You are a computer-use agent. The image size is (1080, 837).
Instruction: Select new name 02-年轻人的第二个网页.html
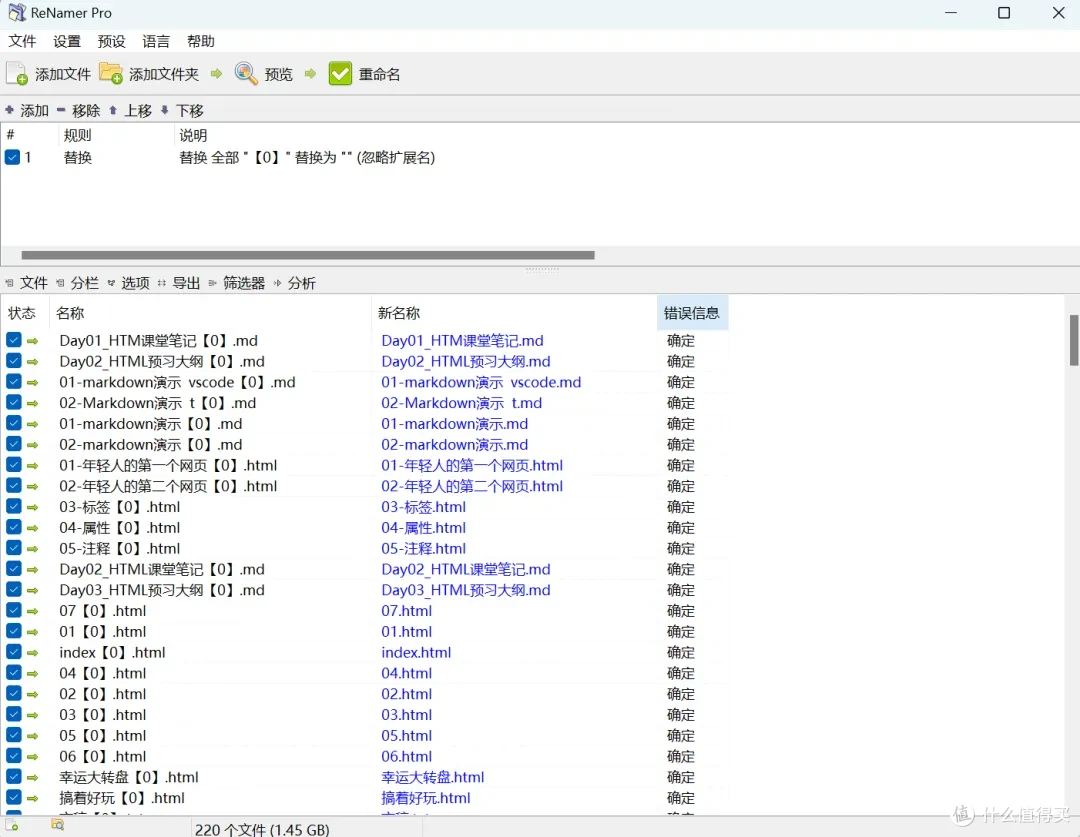tap(472, 486)
